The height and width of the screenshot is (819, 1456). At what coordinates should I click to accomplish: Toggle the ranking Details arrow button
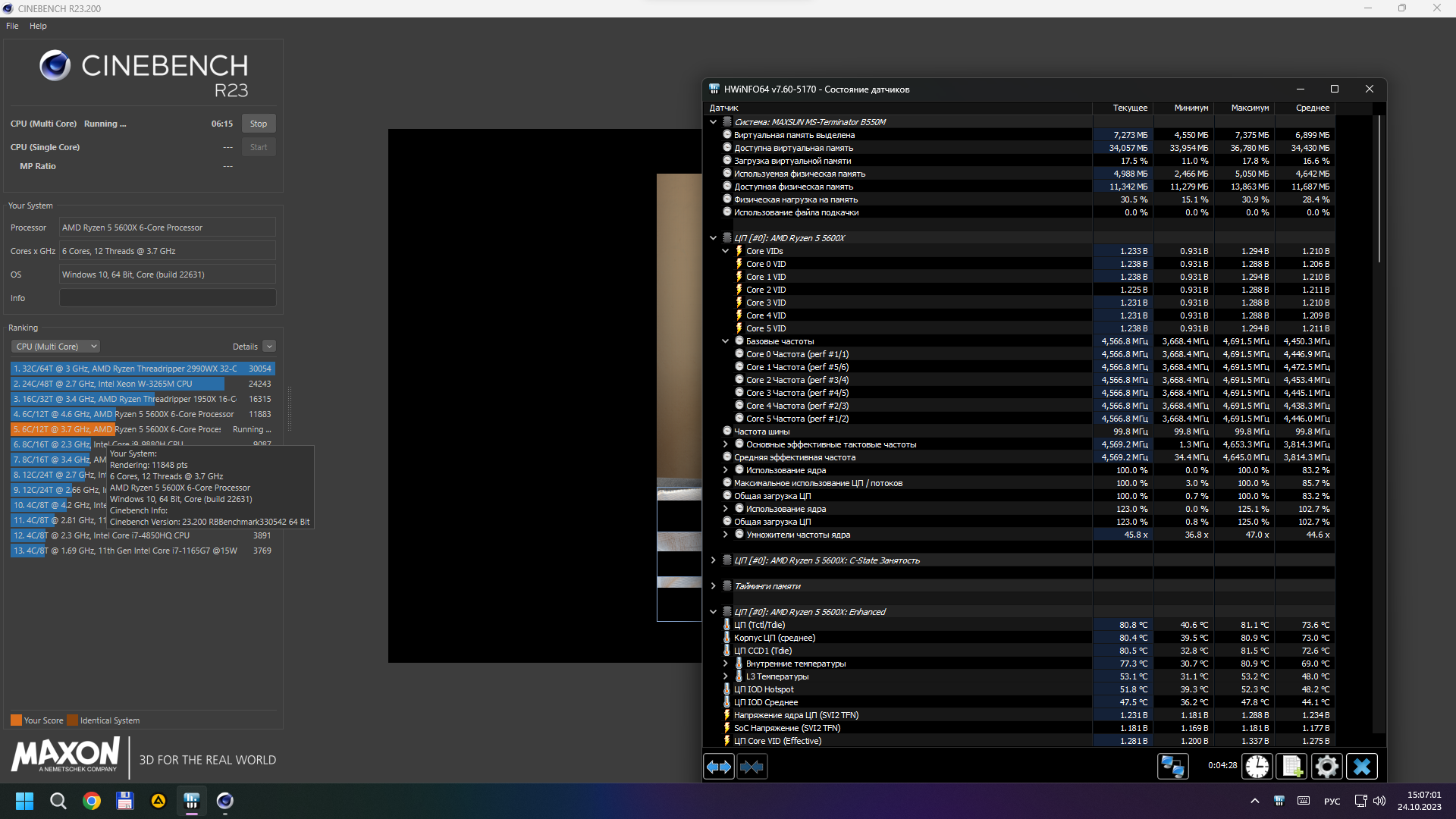(x=269, y=347)
